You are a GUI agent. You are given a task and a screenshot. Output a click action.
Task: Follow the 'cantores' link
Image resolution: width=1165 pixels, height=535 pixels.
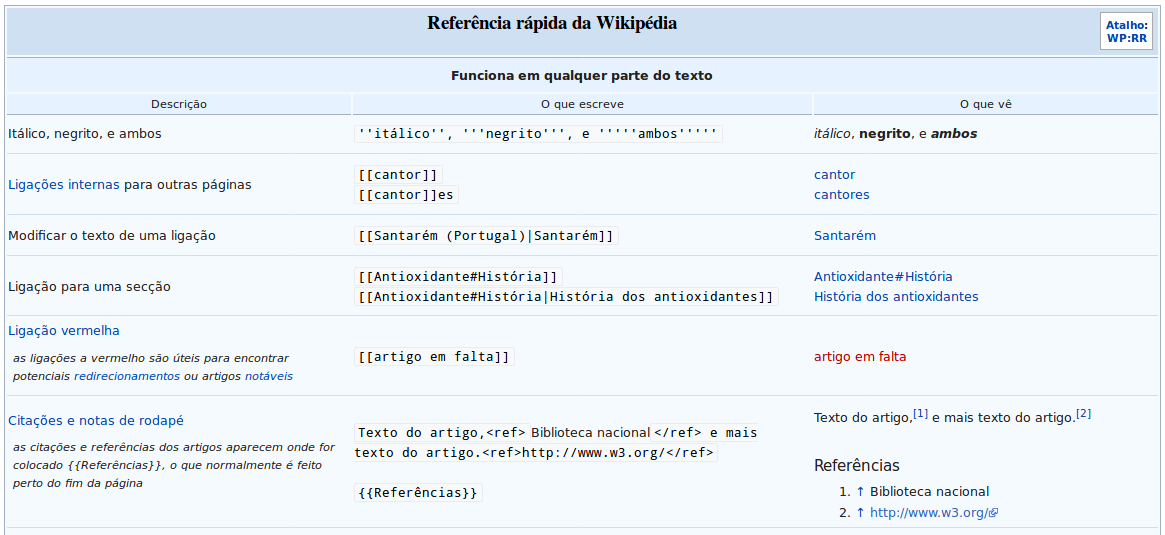[x=842, y=195]
